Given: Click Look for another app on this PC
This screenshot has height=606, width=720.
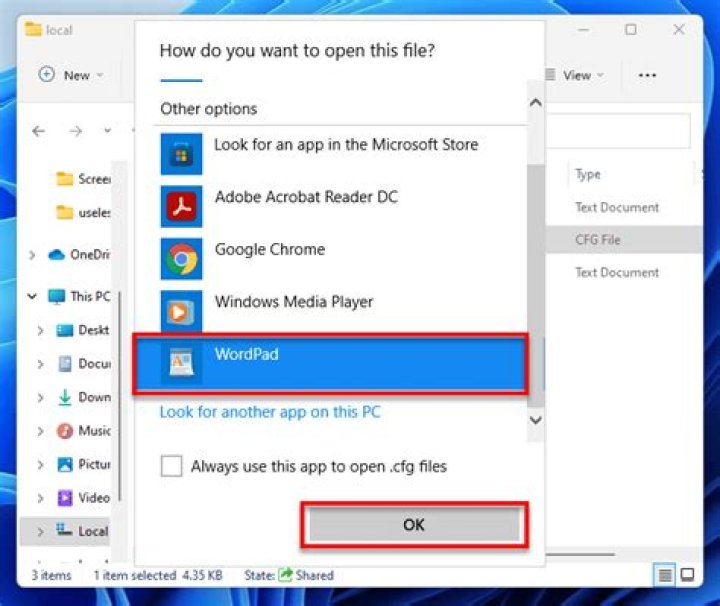Looking at the screenshot, I should point(270,412).
